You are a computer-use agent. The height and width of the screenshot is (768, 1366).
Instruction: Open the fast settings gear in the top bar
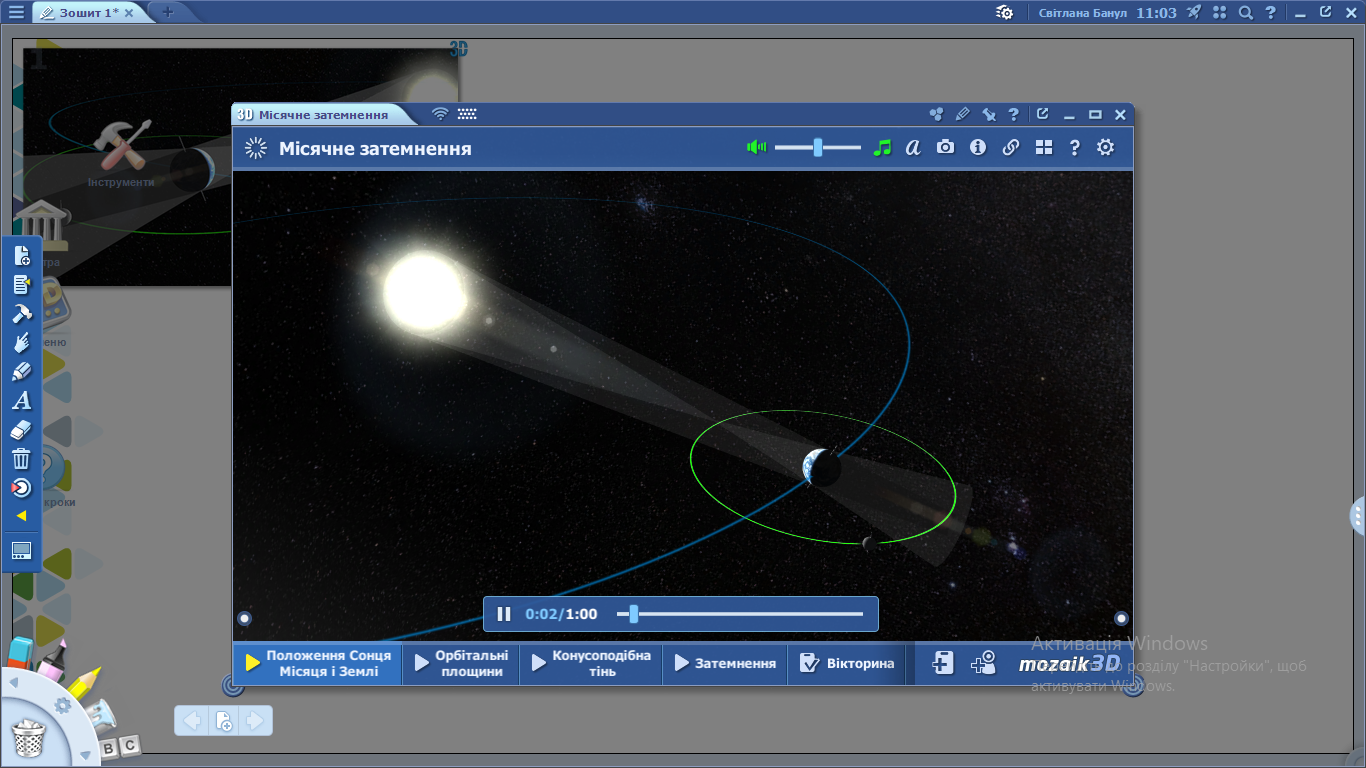tap(1005, 13)
